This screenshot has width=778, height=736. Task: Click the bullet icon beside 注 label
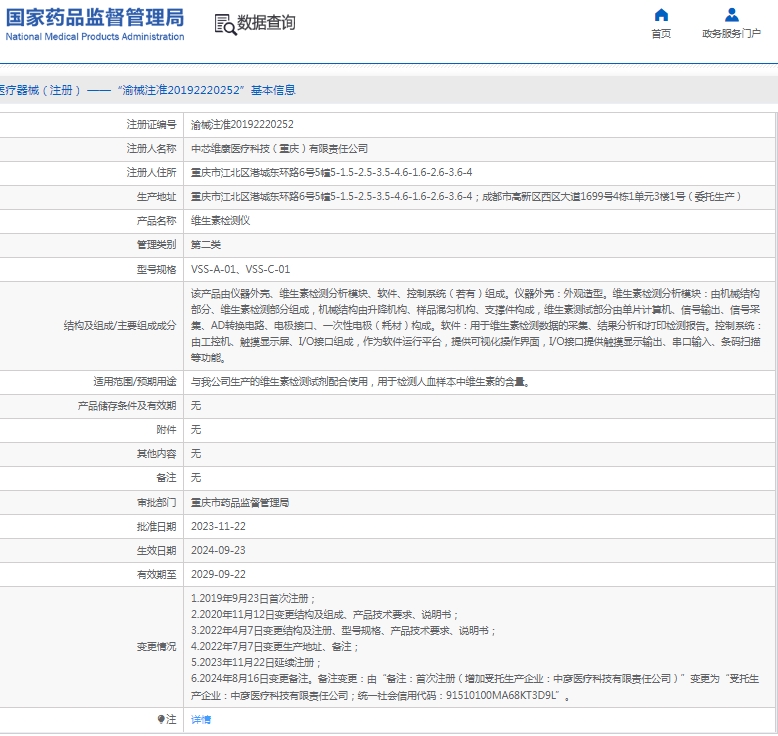161,719
